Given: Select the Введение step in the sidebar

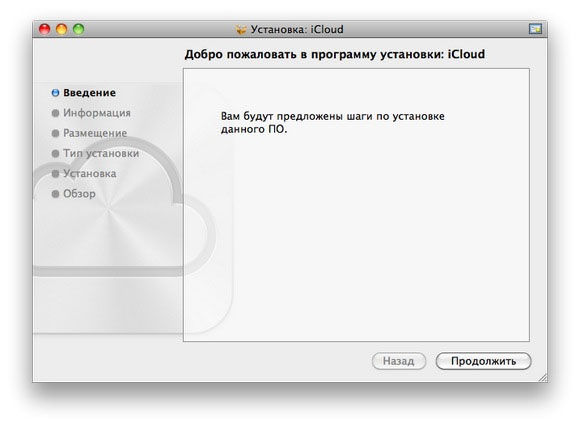Looking at the screenshot, I should point(90,93).
